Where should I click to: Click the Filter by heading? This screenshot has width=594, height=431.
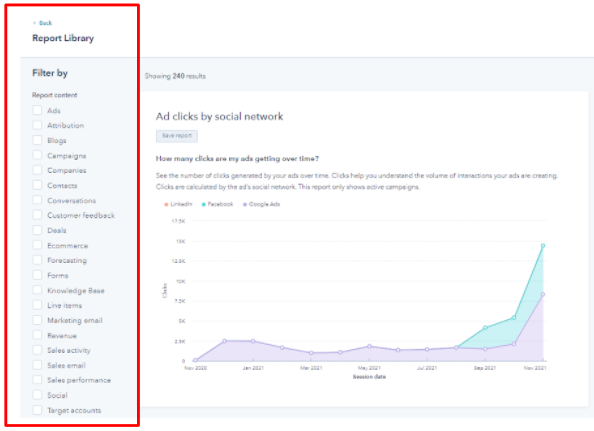[x=50, y=73]
